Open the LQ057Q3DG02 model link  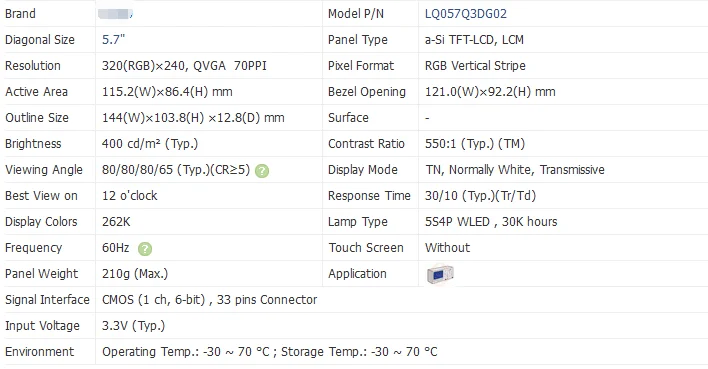[x=466, y=14]
